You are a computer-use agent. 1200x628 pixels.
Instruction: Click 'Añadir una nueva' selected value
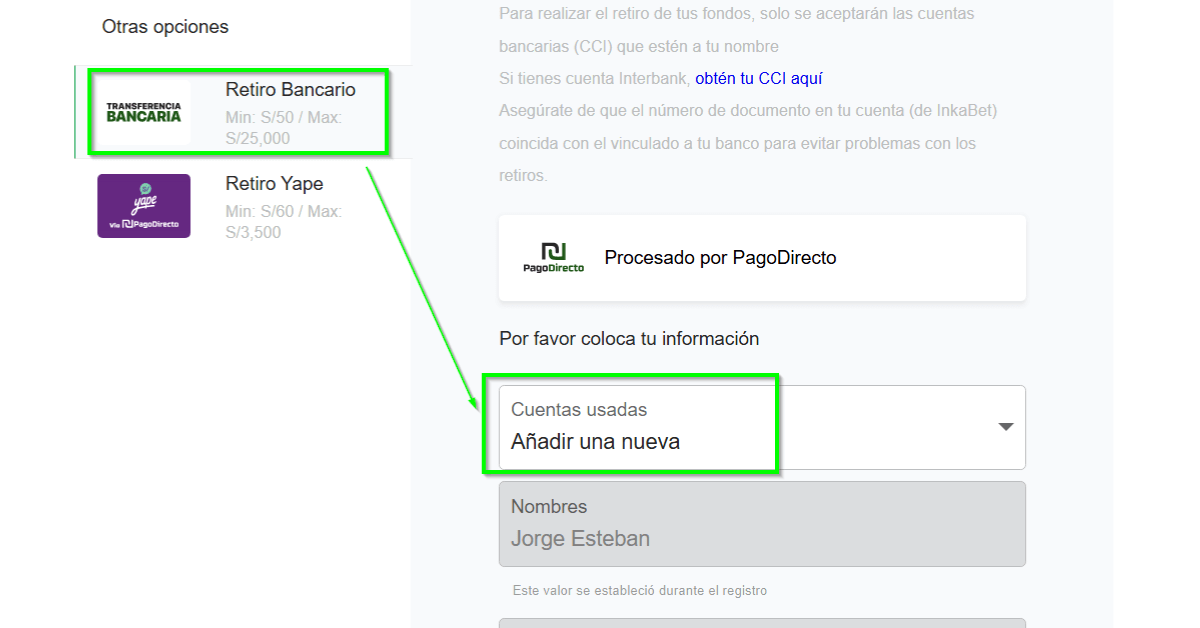click(595, 441)
